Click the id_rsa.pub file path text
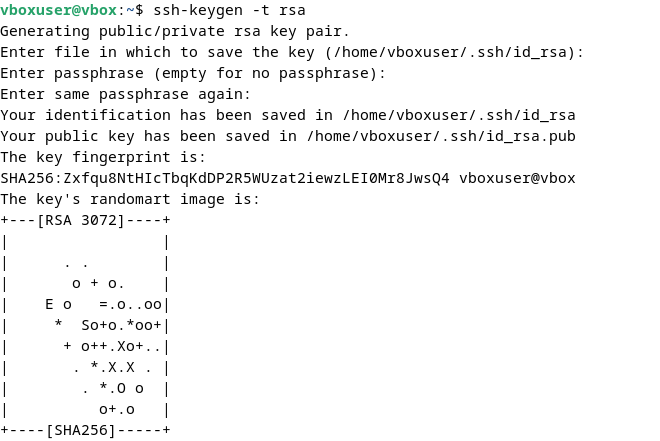 coord(441,136)
